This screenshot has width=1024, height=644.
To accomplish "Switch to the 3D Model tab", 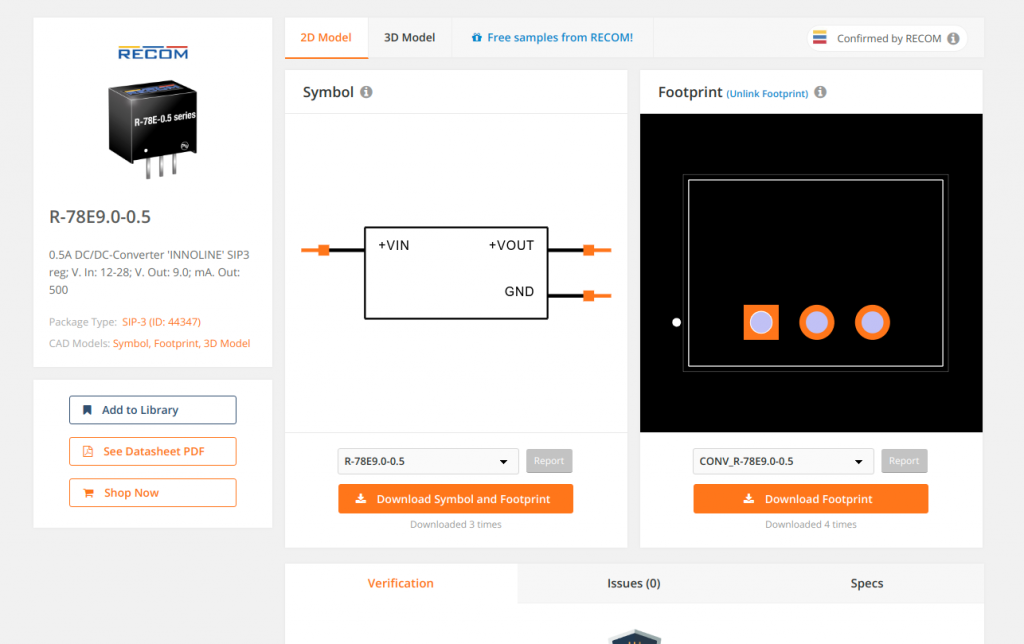I will coord(409,37).
